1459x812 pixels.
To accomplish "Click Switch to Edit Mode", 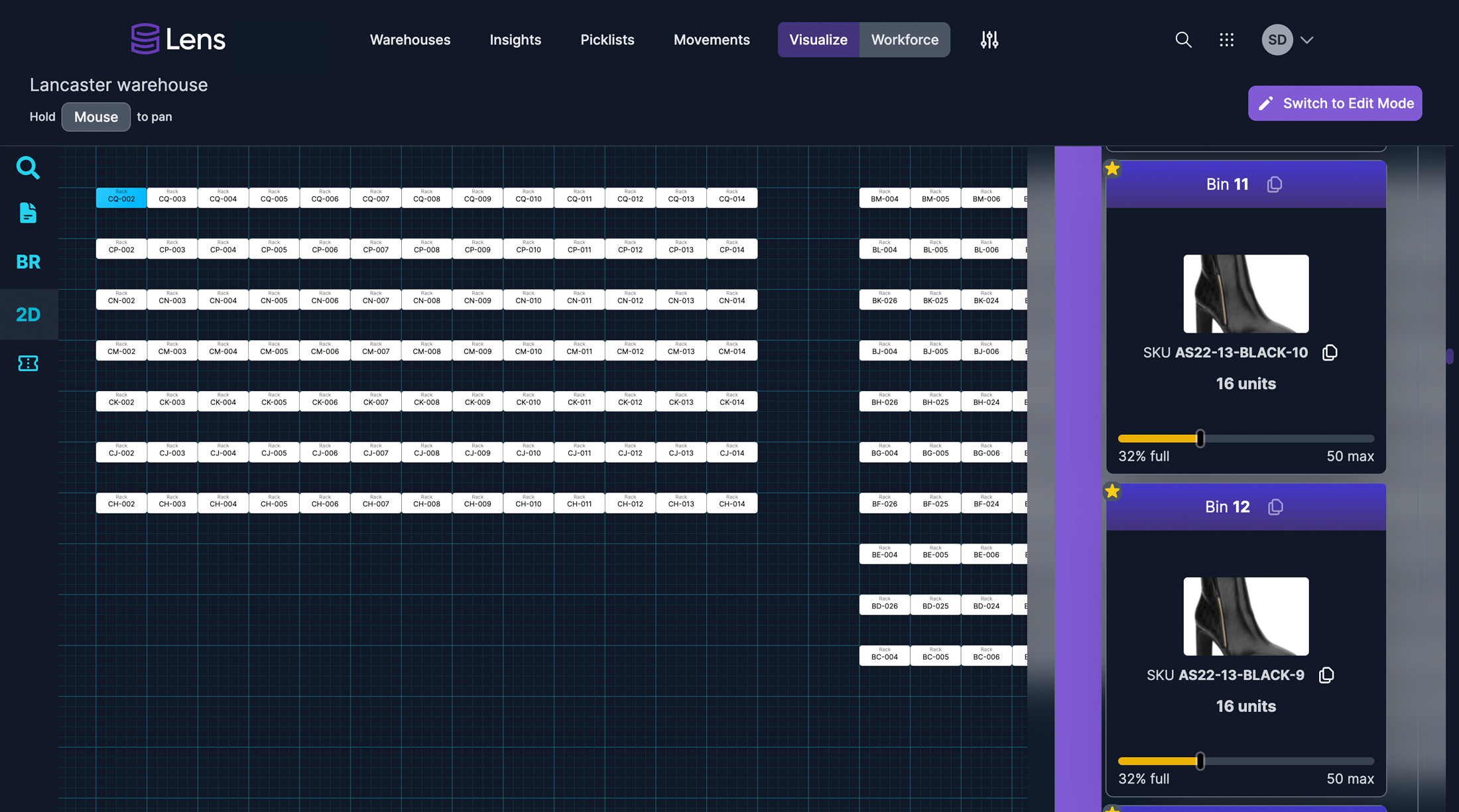I will 1334,103.
